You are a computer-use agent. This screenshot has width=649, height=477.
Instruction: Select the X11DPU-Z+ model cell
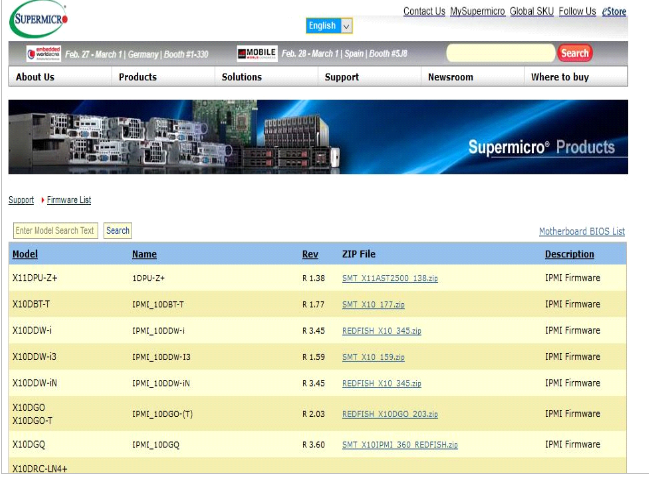(x=35, y=278)
